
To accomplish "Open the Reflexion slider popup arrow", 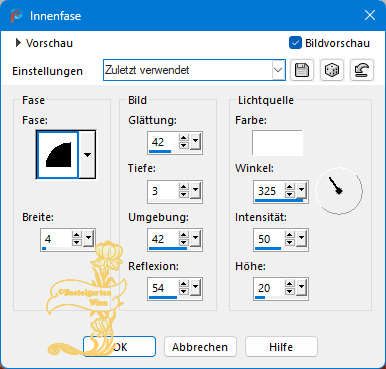I will (196, 287).
